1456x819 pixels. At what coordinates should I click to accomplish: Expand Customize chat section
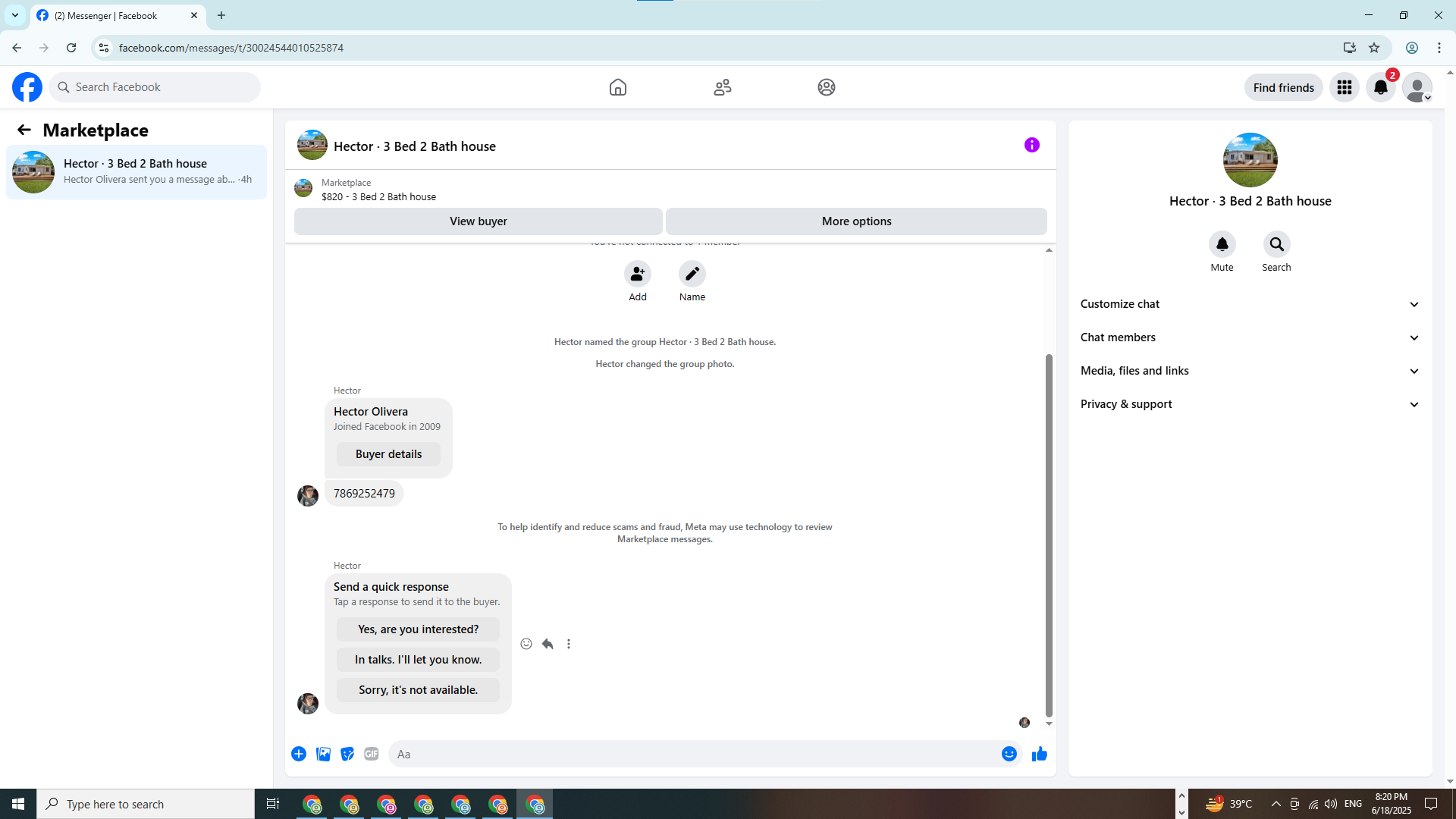tap(1250, 304)
